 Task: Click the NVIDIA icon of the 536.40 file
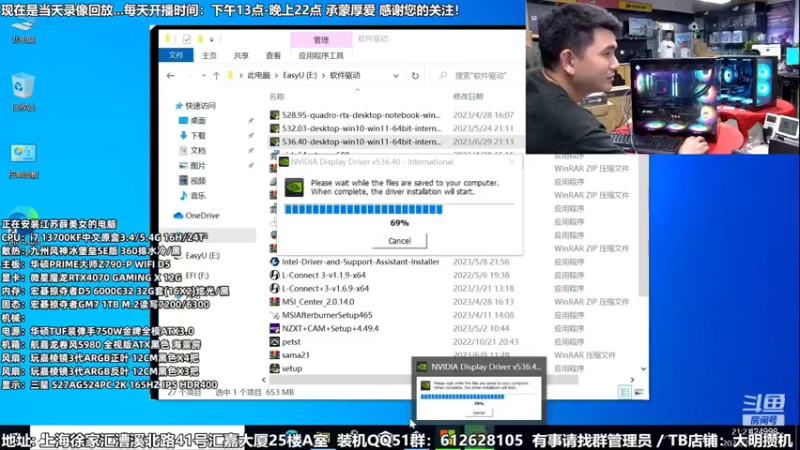click(274, 141)
